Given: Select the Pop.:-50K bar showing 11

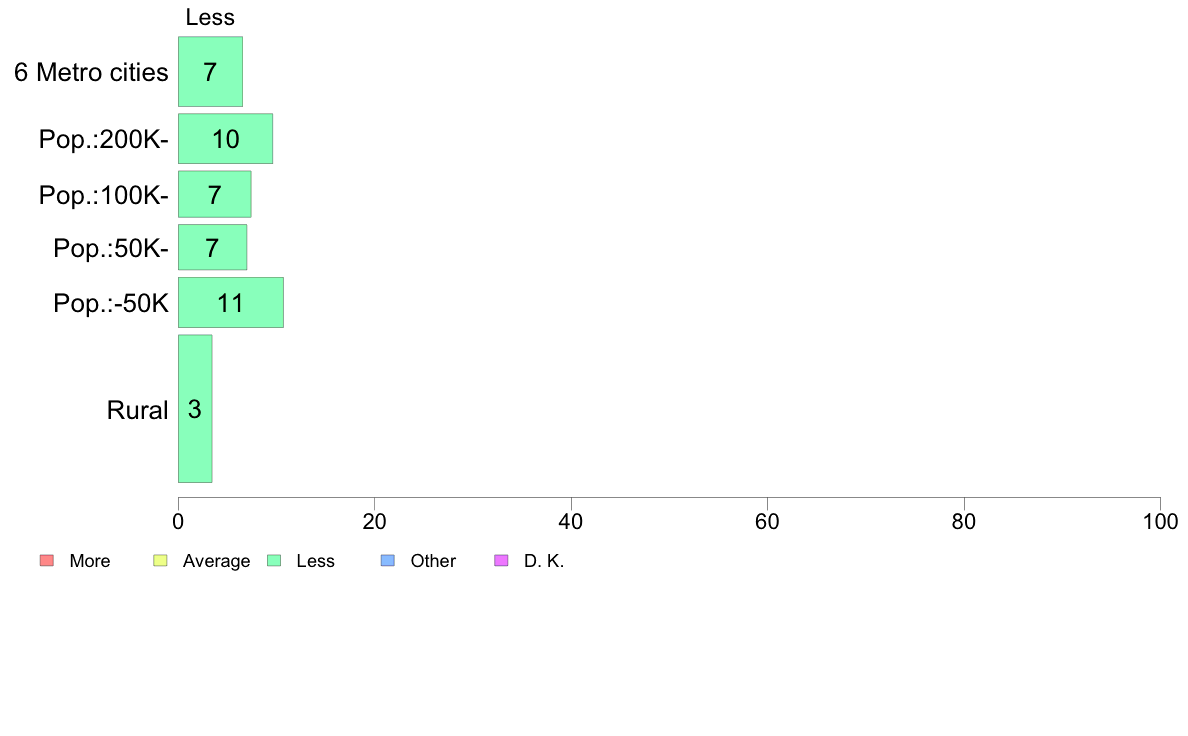Looking at the screenshot, I should [231, 302].
